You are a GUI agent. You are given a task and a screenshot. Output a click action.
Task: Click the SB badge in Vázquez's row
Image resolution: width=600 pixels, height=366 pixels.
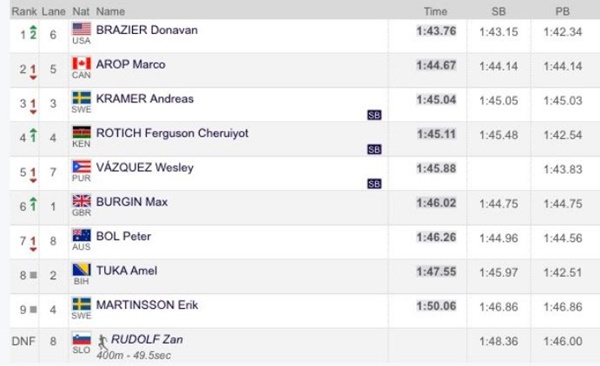pos(374,184)
